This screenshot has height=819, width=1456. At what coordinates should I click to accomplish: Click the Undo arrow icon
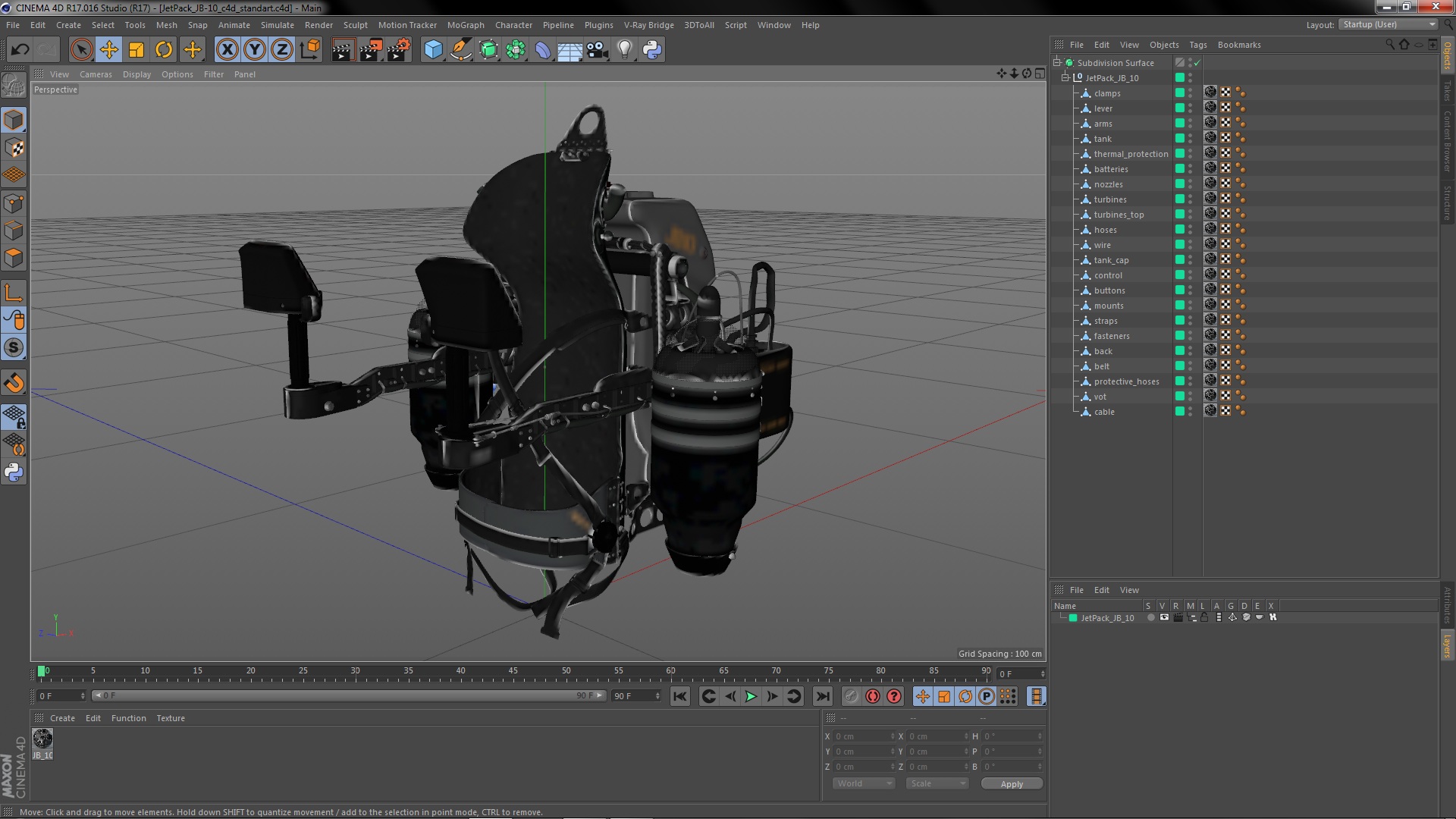pos(20,50)
